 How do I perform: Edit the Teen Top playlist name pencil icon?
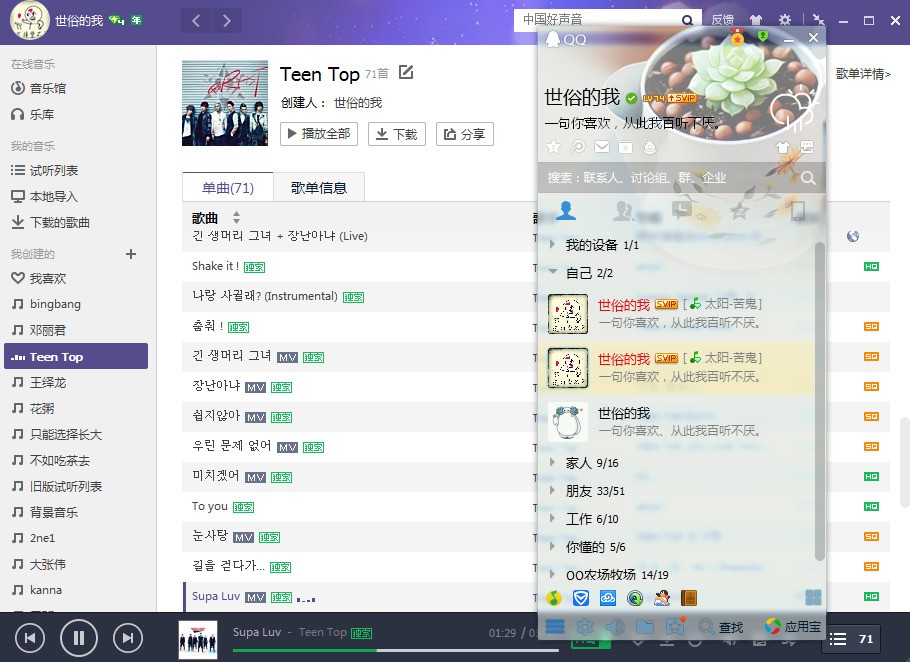[x=406, y=73]
